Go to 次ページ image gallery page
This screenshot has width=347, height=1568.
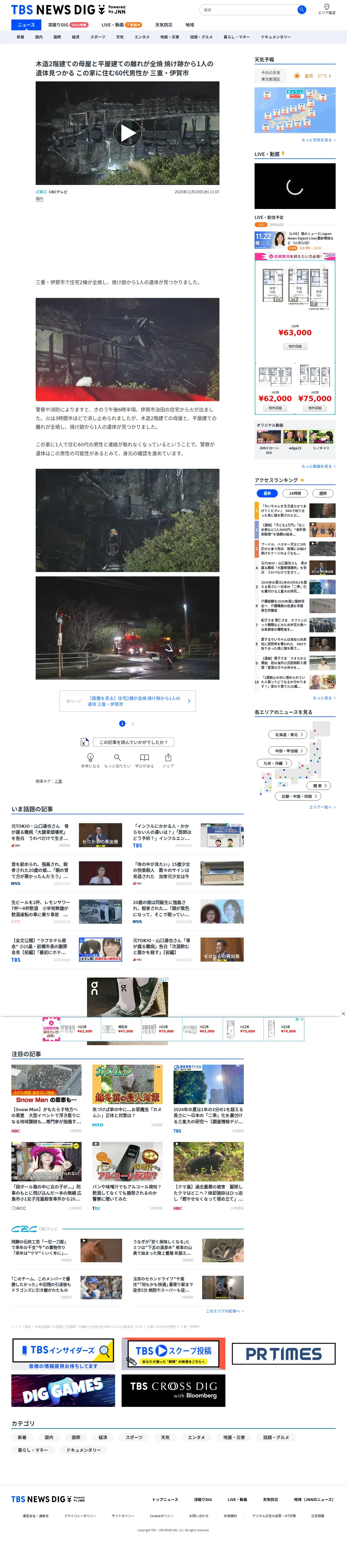coord(127,701)
